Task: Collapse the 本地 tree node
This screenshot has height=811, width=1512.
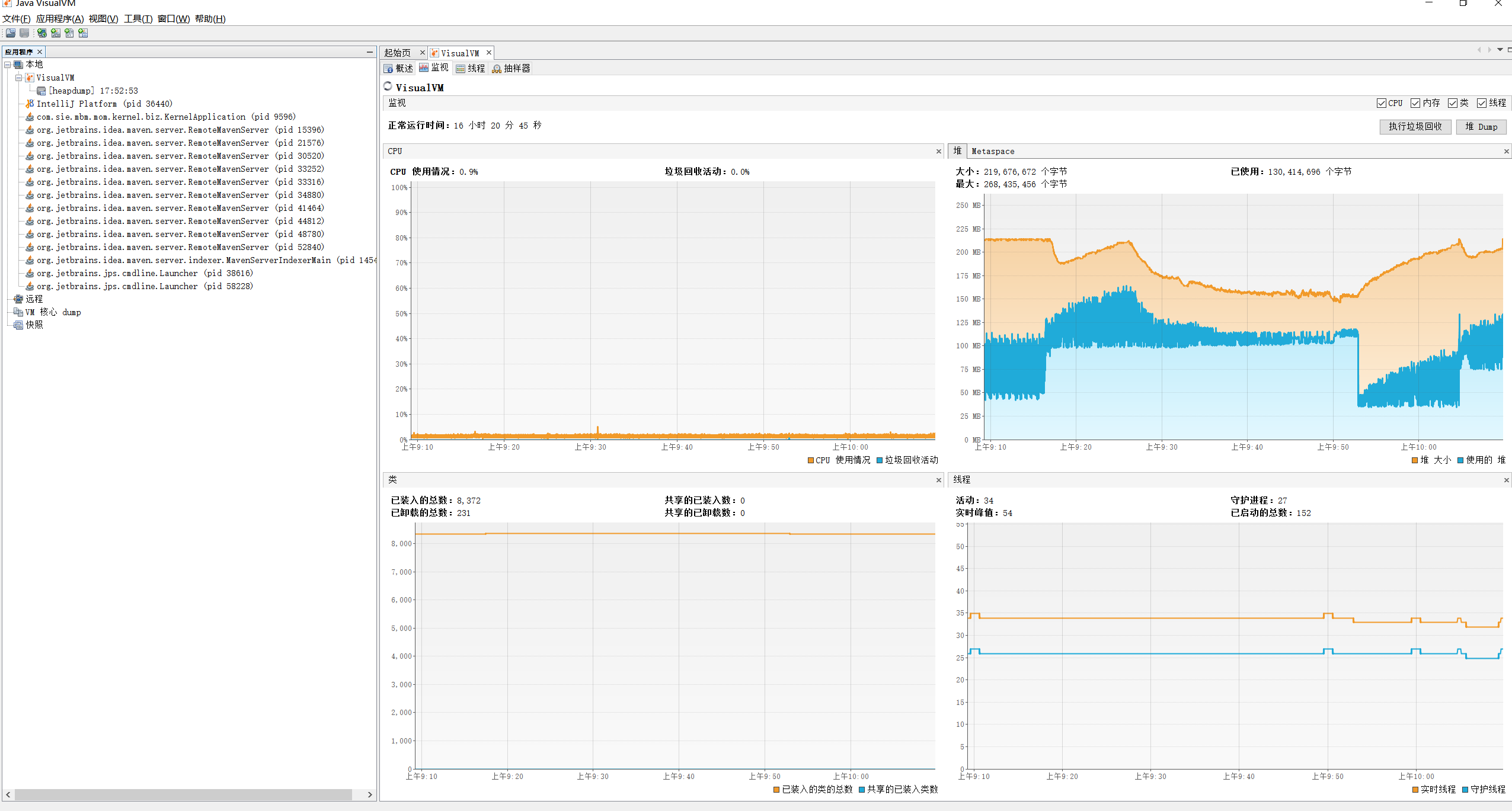Action: (8, 65)
